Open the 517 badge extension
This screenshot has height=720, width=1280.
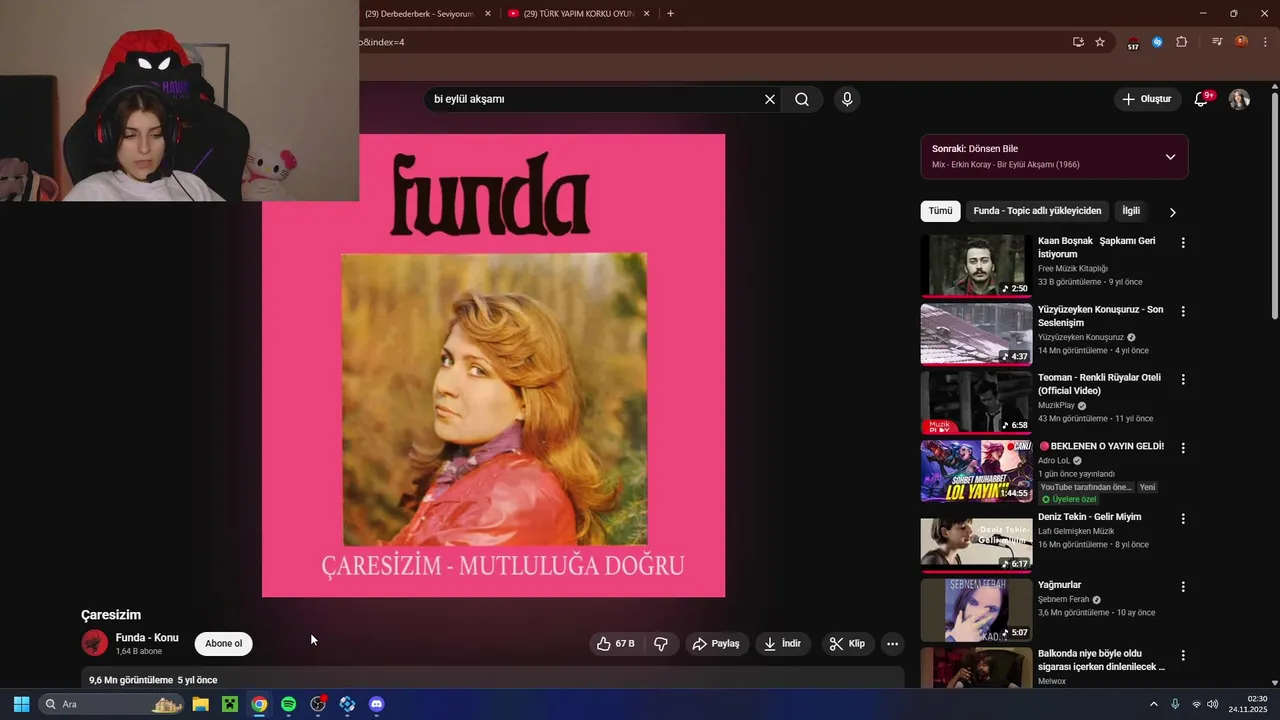pos(1133,43)
